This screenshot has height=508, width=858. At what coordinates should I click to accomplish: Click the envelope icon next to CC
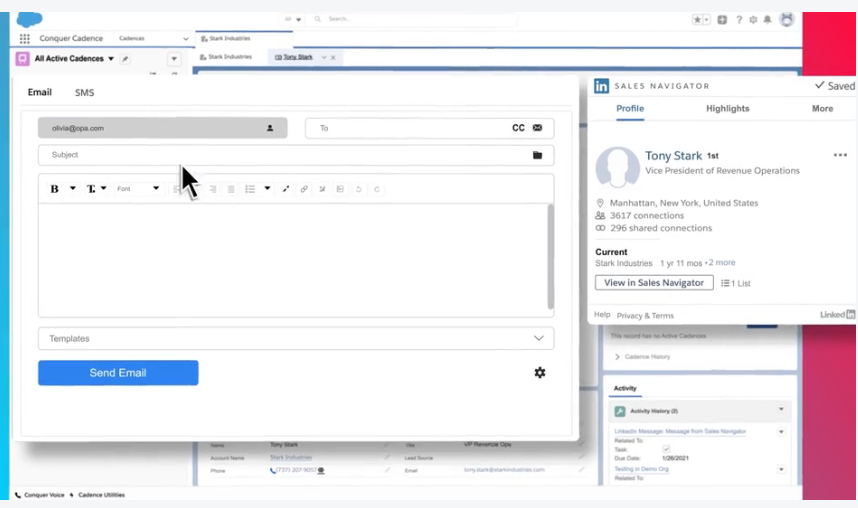(x=537, y=128)
